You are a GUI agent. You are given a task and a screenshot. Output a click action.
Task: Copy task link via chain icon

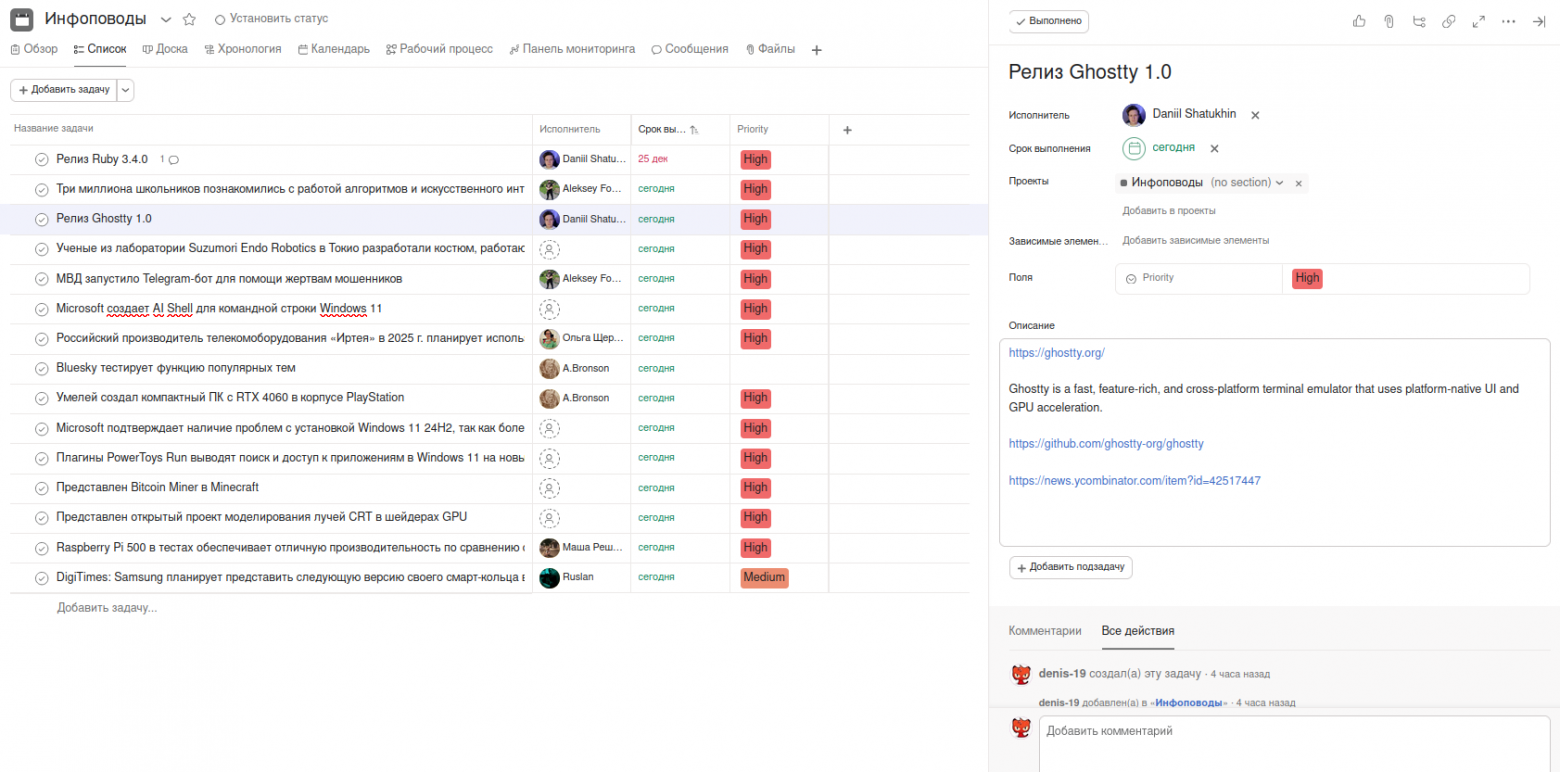[x=1448, y=21]
